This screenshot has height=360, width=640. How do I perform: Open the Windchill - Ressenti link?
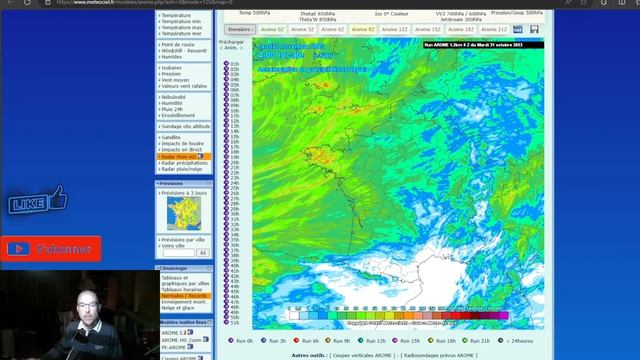(184, 51)
